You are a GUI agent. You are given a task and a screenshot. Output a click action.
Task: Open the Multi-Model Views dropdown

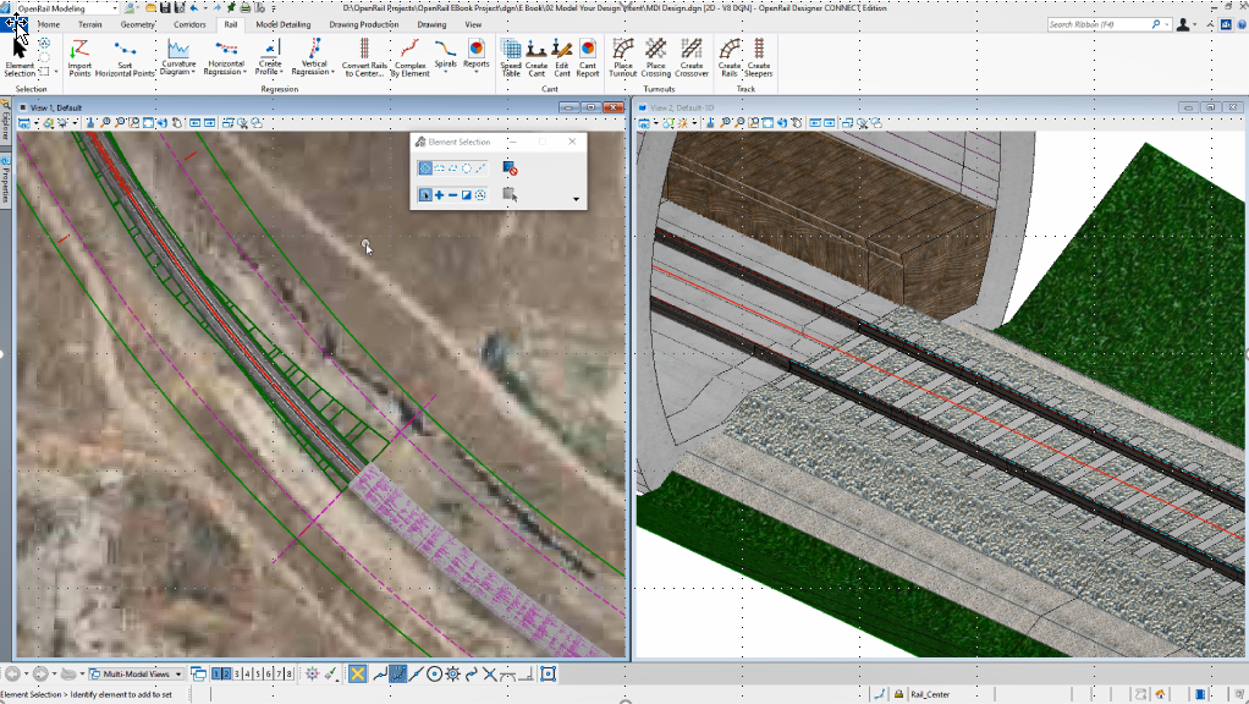click(178, 674)
